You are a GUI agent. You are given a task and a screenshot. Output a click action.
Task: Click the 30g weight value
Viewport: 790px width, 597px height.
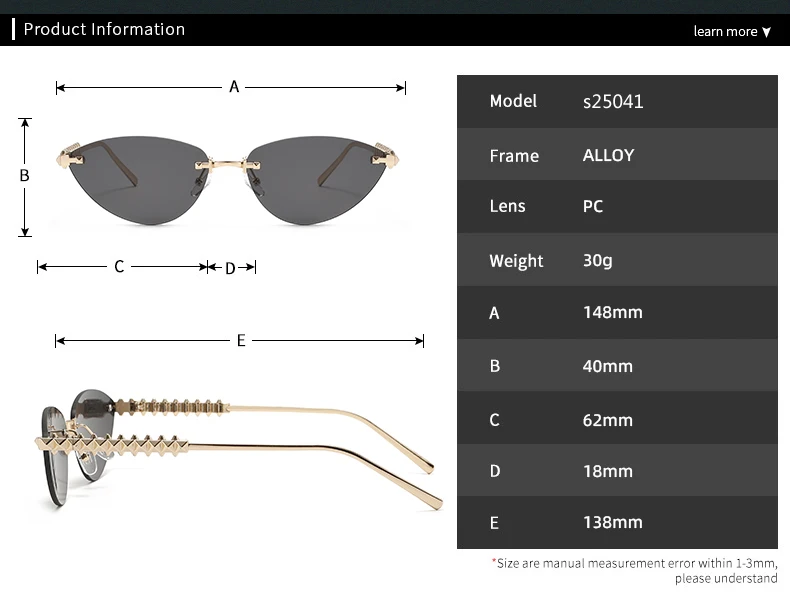[x=598, y=260]
